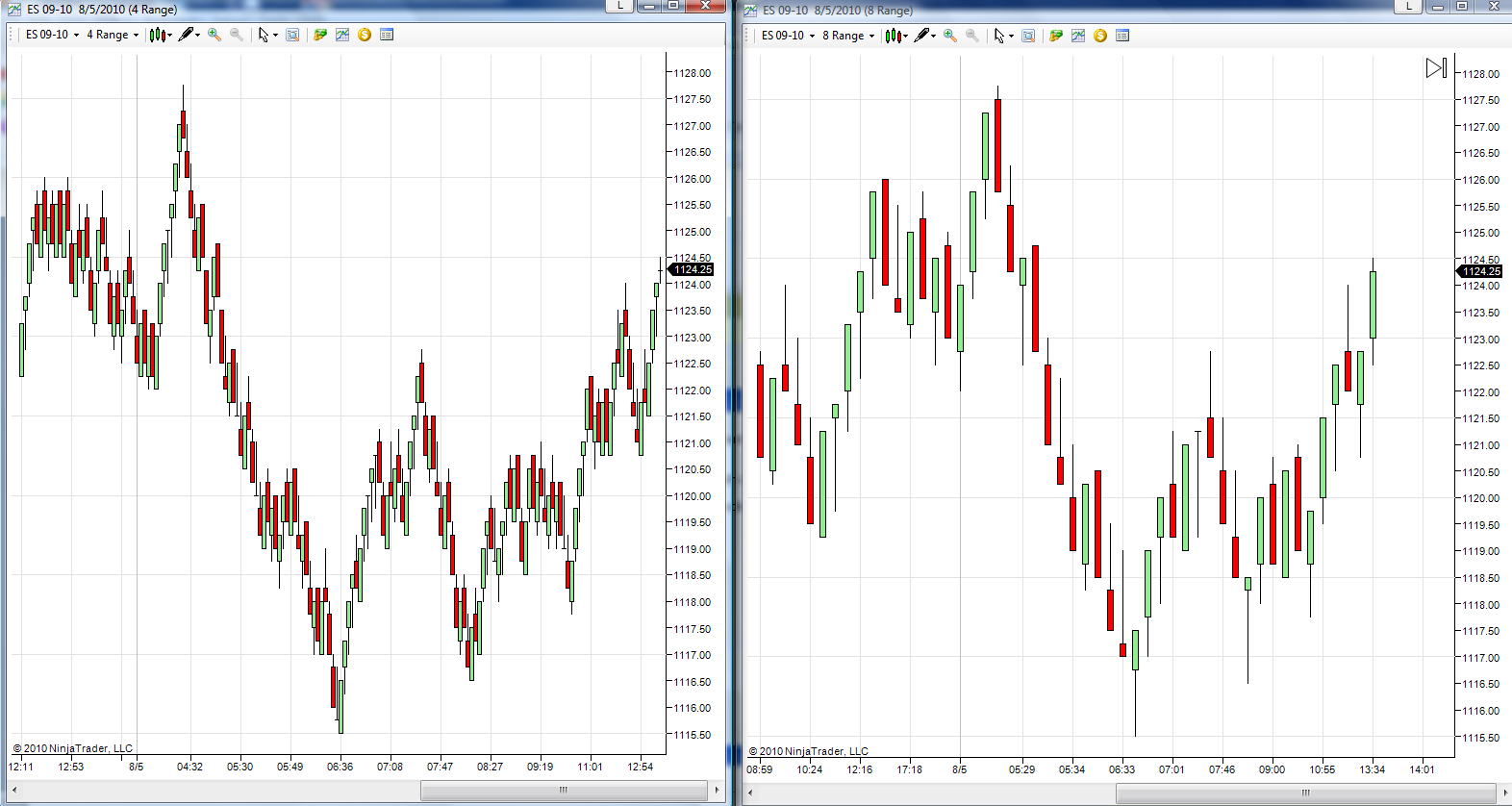Click the chart icon in the 4 Range window title bar
This screenshot has height=806, width=1512.
(14, 10)
